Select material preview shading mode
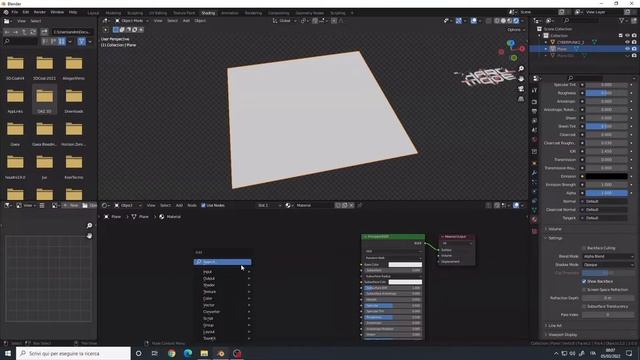640x360 pixels. 509,21
